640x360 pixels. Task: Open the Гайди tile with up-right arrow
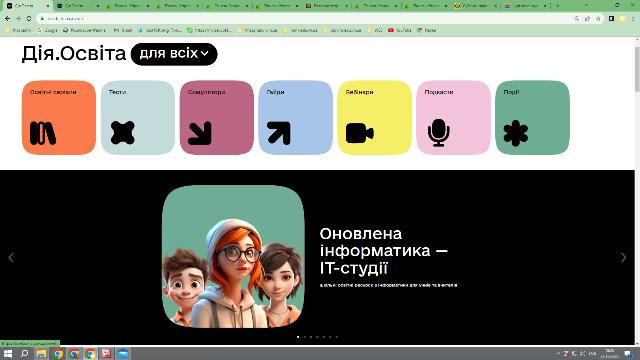point(296,118)
